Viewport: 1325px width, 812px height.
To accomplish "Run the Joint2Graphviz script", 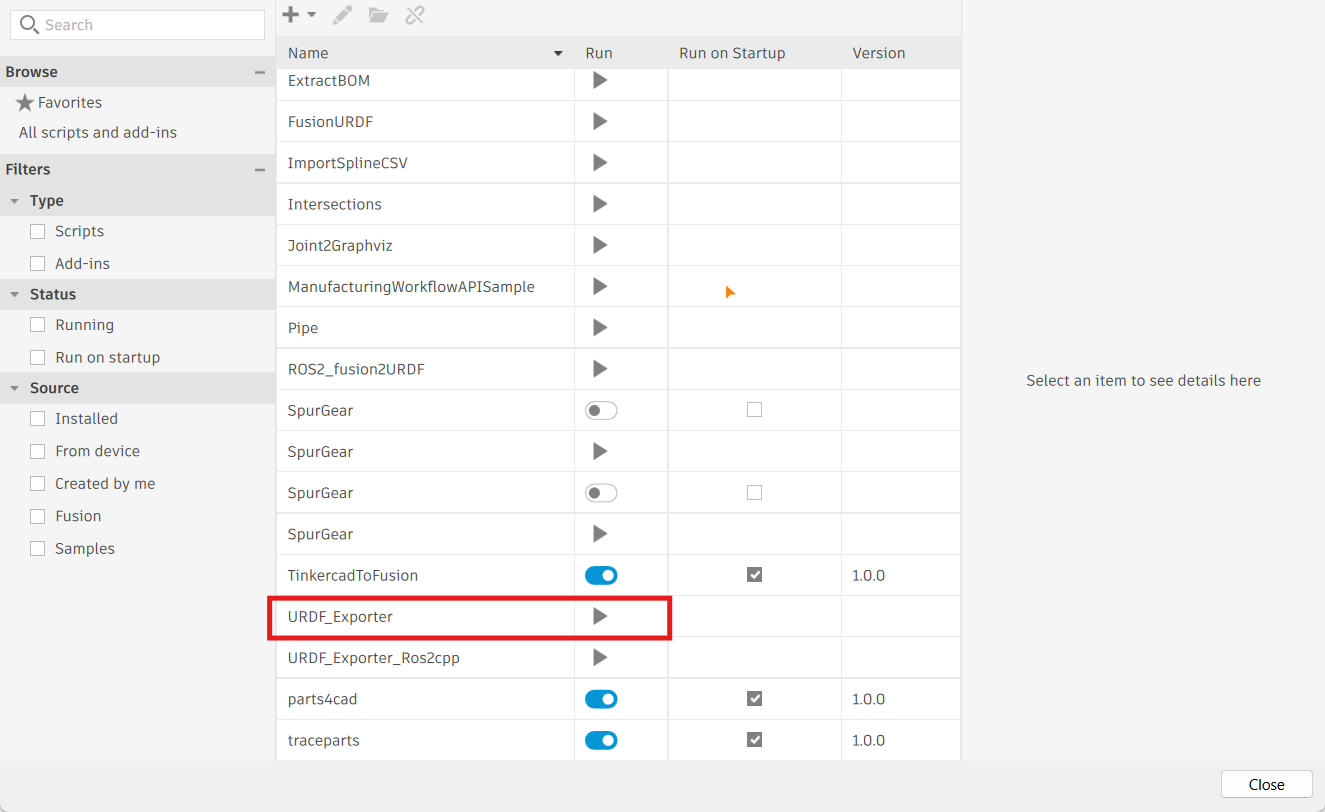I will pyautogui.click(x=600, y=245).
